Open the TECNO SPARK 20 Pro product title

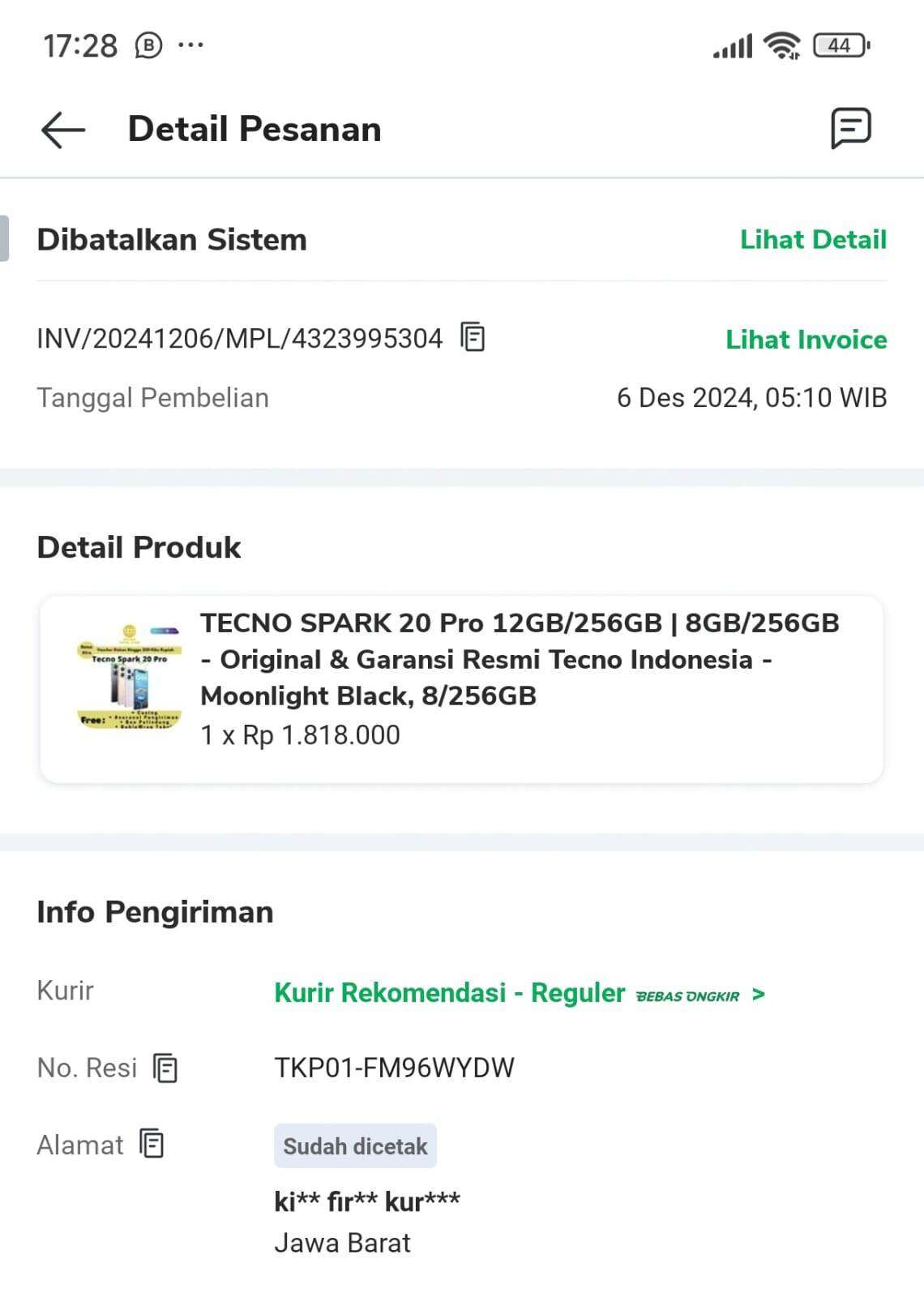tap(519, 659)
